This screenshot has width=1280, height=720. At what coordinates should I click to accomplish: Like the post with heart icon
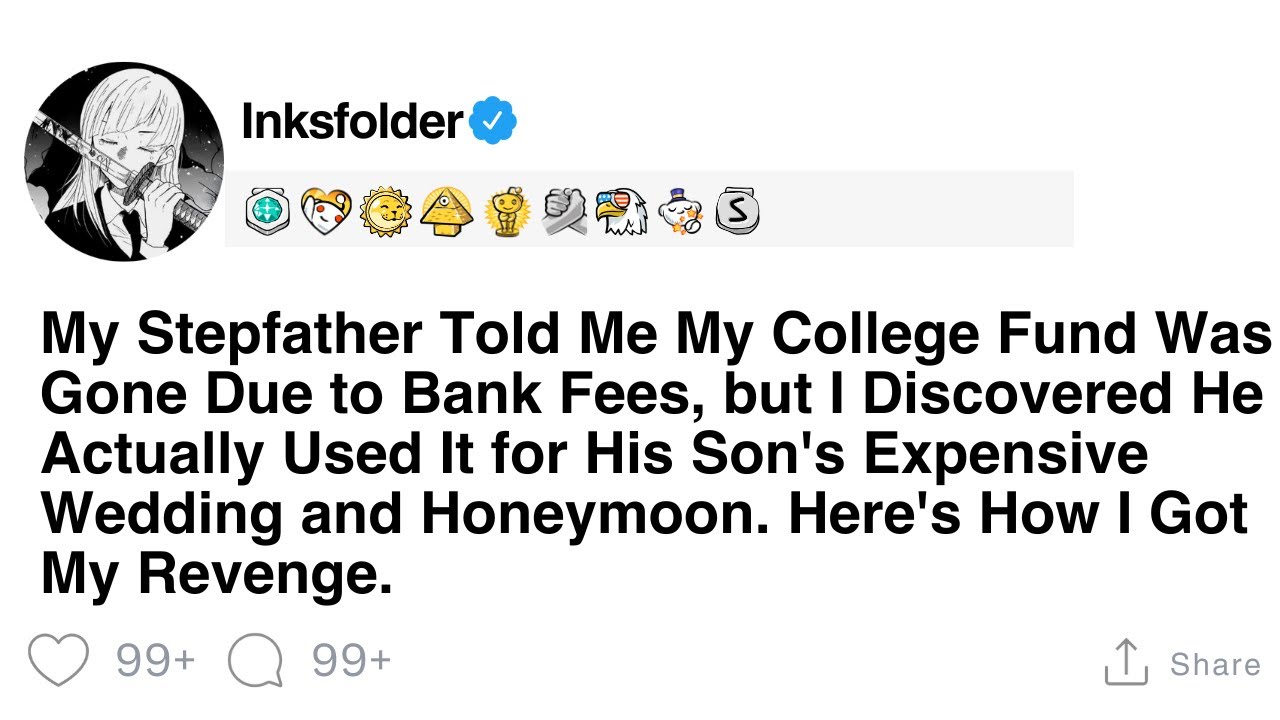(58, 660)
